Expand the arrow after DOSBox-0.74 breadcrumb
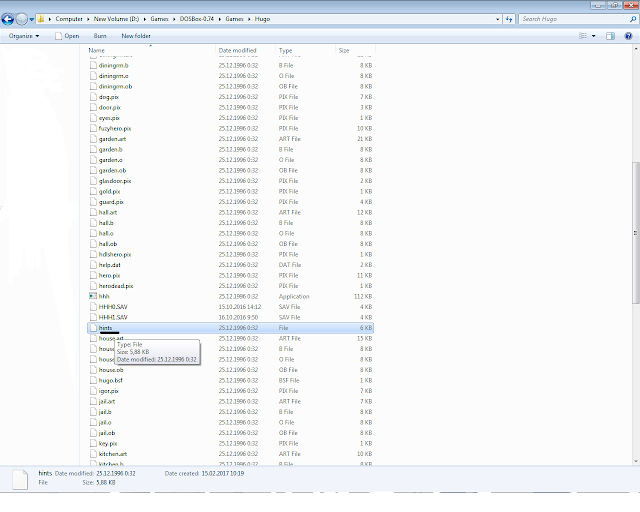Viewport: 640px width, 512px height. (x=220, y=19)
